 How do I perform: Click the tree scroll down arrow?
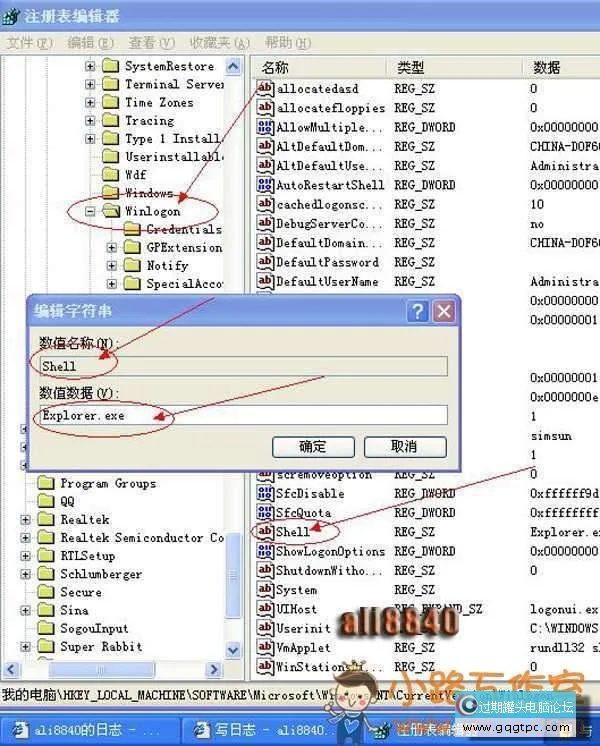[x=233, y=650]
